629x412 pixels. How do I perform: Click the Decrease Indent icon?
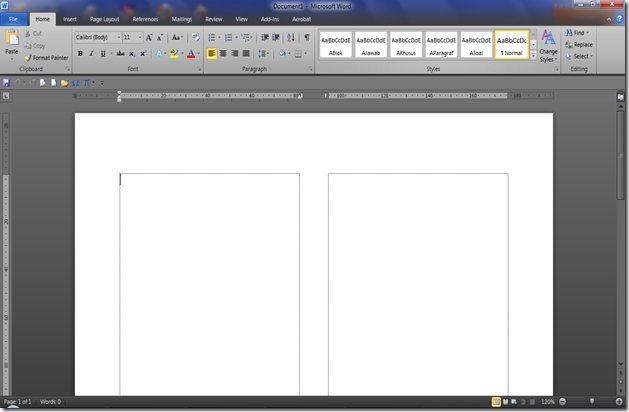pos(265,37)
